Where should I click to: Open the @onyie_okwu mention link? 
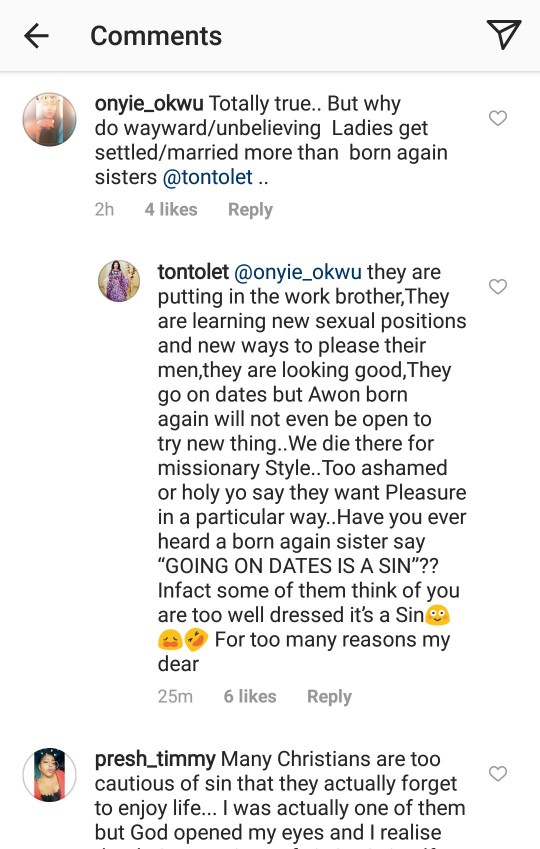297,272
